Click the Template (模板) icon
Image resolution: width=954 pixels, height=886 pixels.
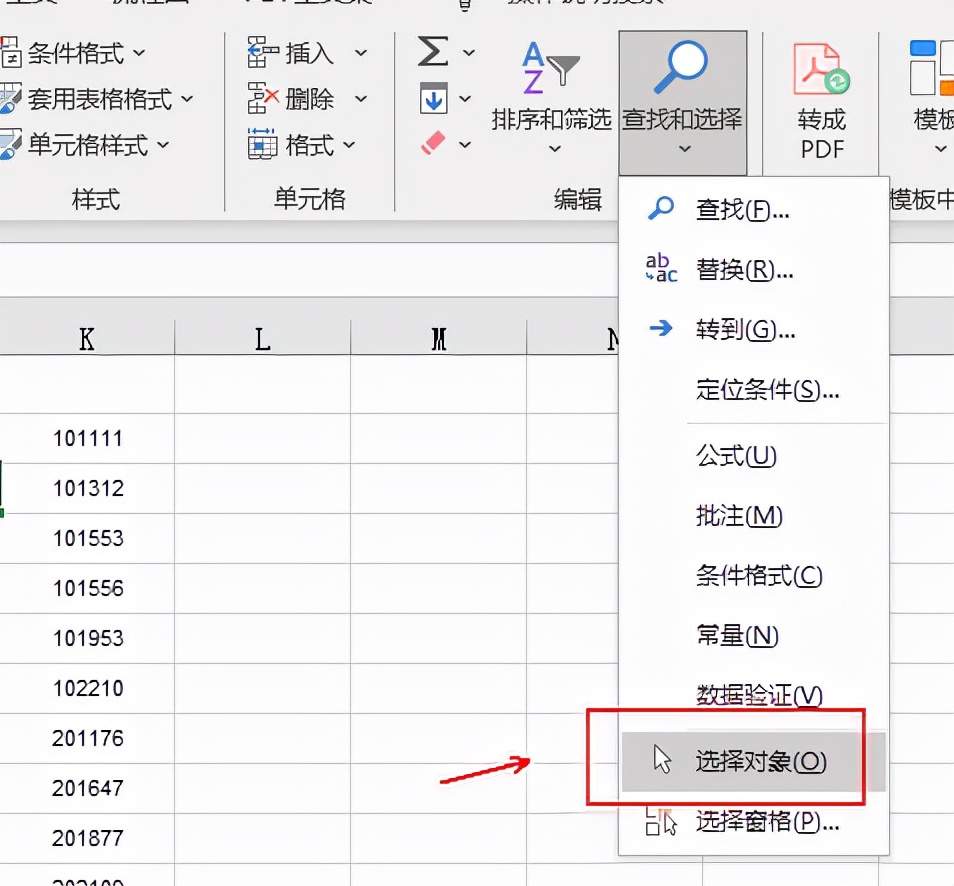[x=931, y=68]
